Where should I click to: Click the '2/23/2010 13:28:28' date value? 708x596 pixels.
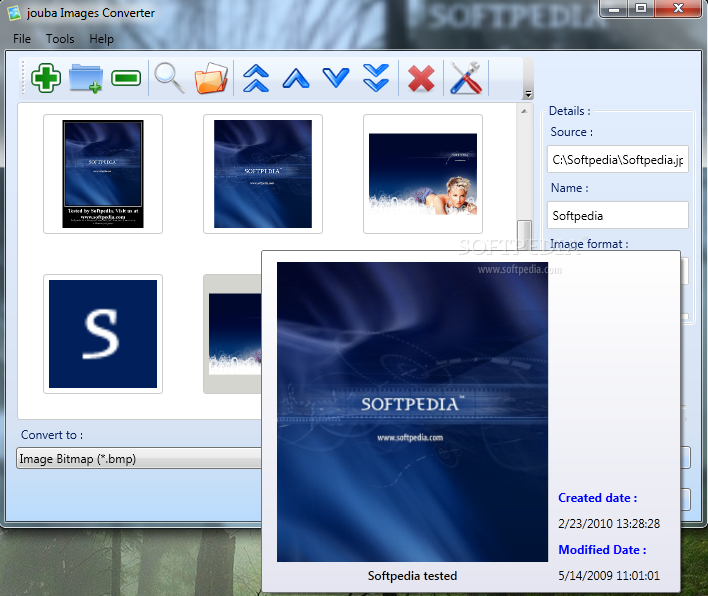pos(609,523)
